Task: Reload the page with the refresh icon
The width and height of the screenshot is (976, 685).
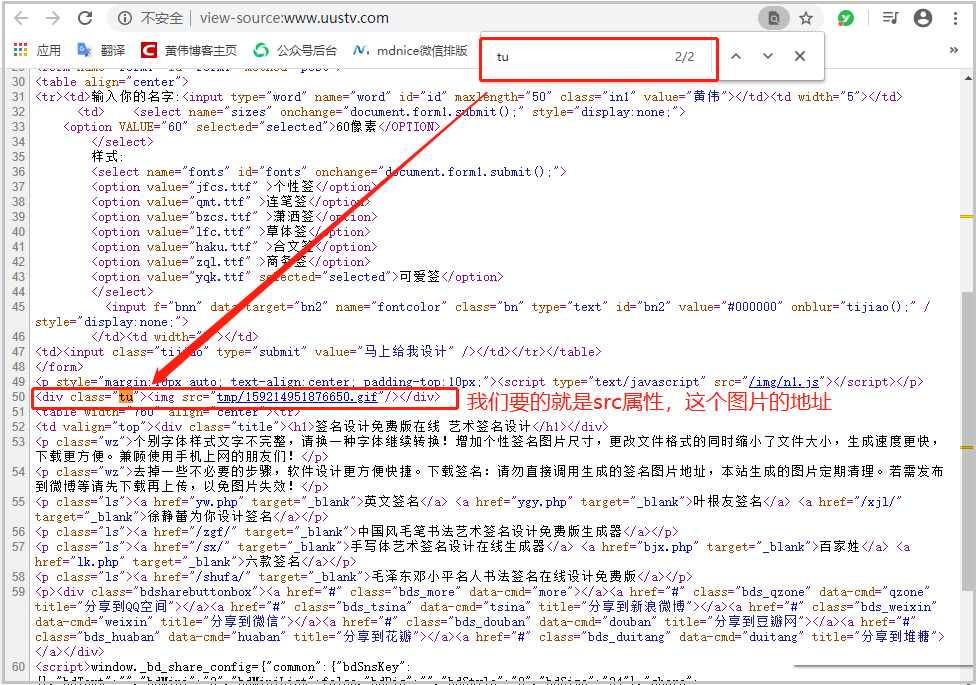Action: click(x=85, y=18)
